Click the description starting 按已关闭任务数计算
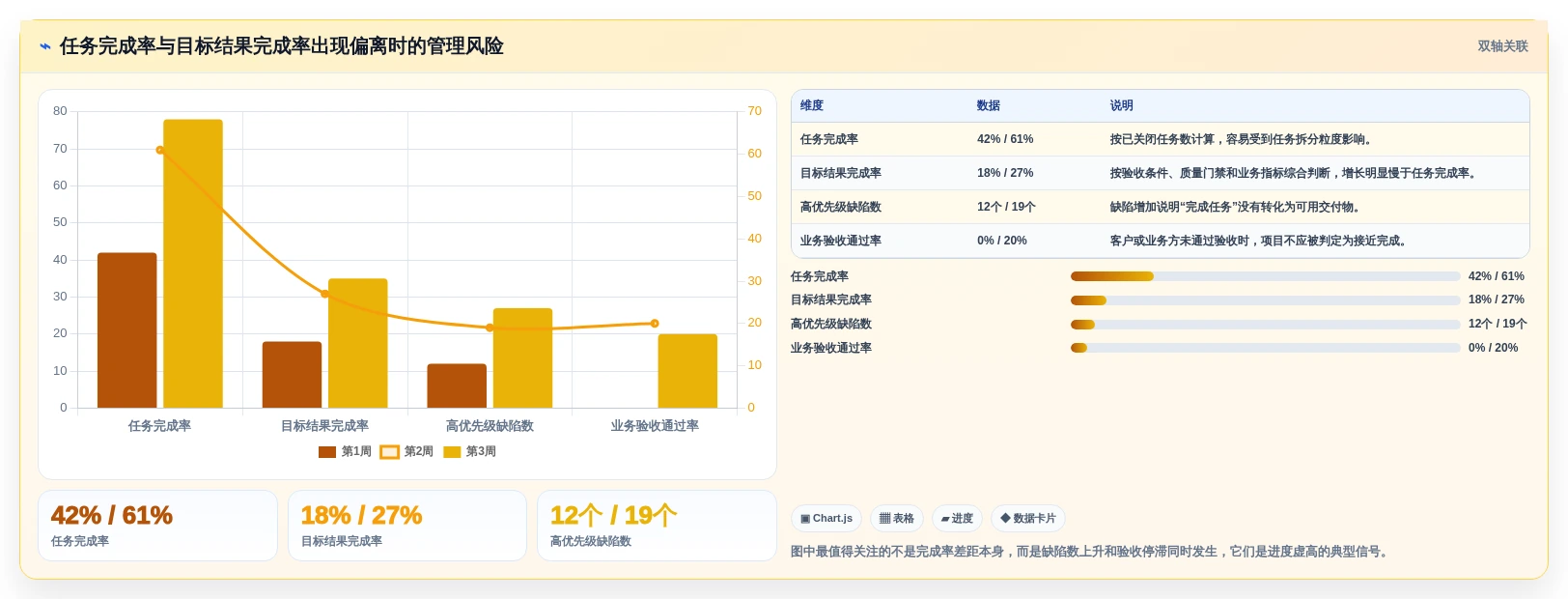The width and height of the screenshot is (1568, 599). [1241, 140]
